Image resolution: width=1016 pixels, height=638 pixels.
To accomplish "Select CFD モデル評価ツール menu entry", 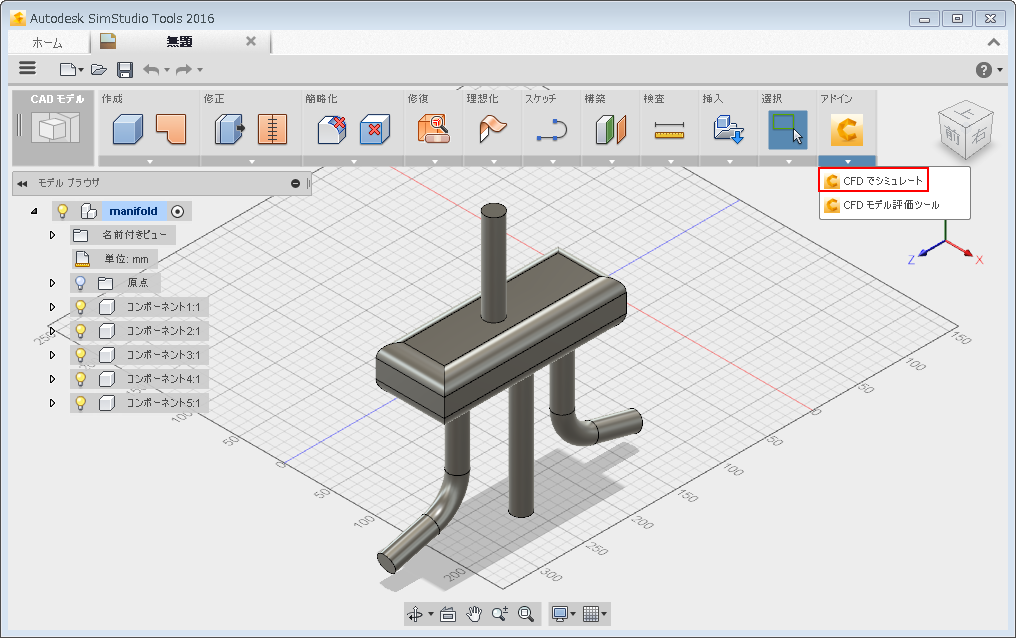I will (890, 205).
